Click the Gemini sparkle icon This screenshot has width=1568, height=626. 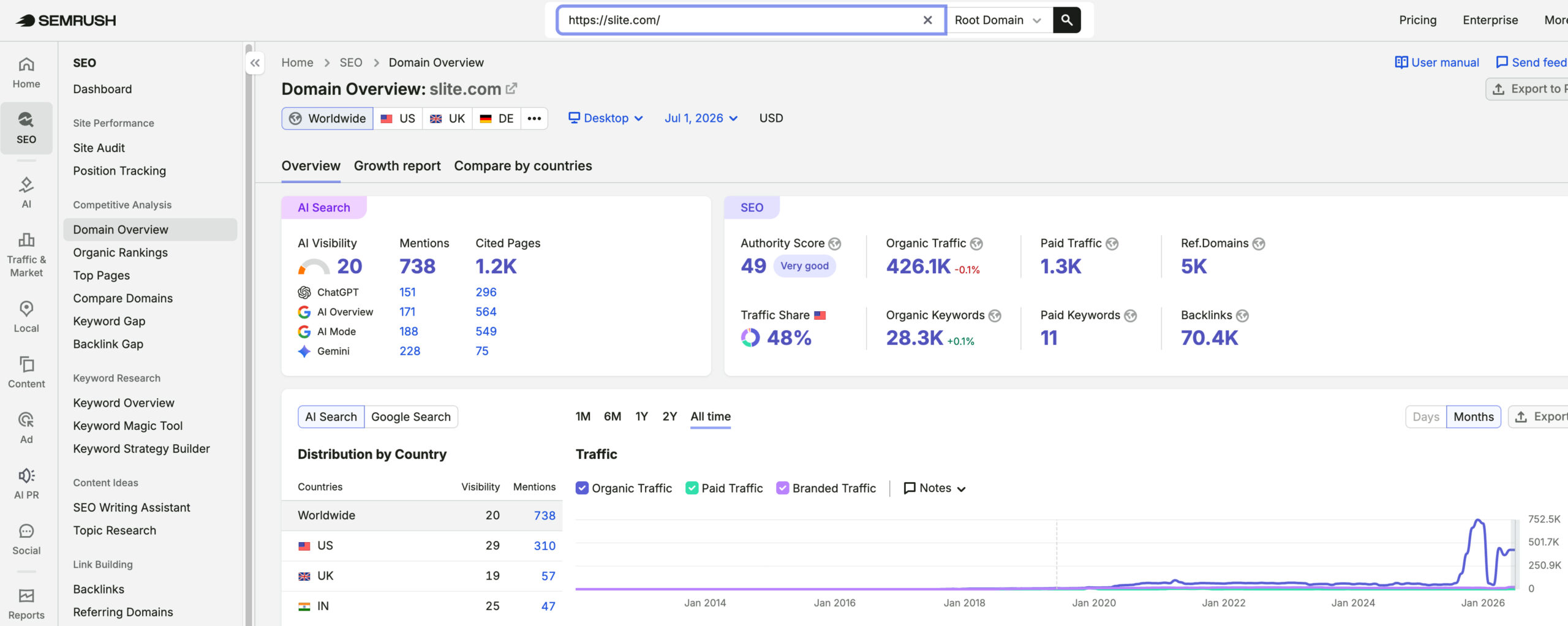(304, 351)
